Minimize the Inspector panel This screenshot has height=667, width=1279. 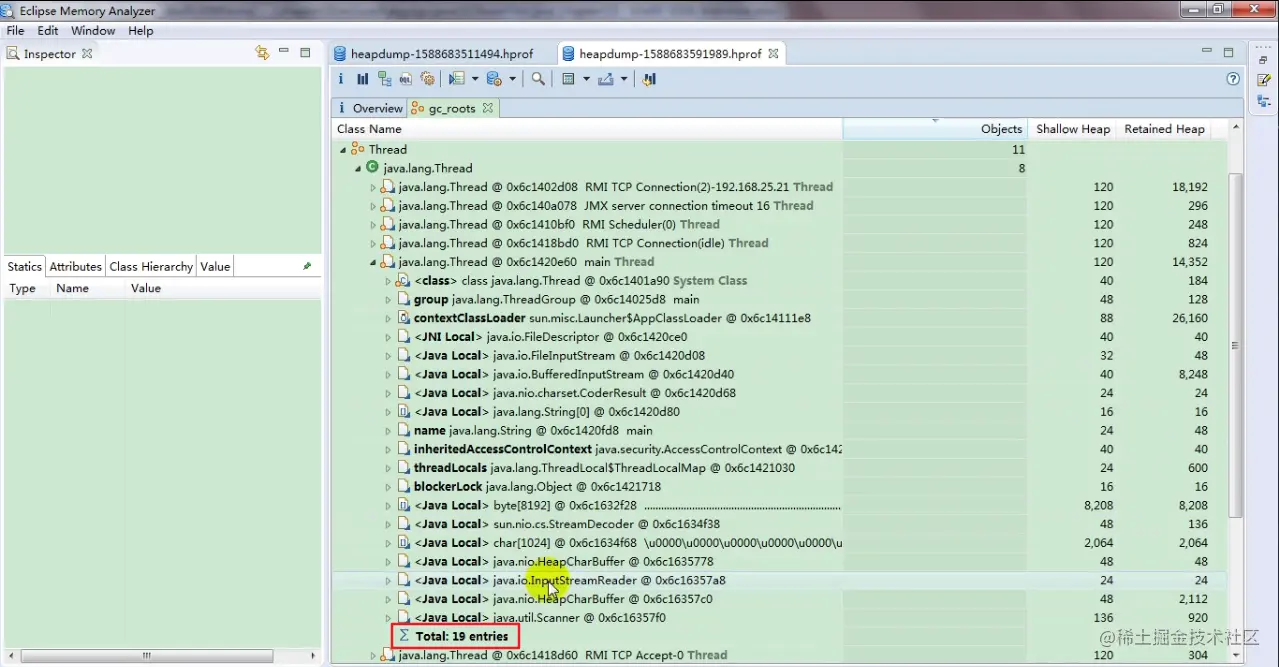pos(284,52)
